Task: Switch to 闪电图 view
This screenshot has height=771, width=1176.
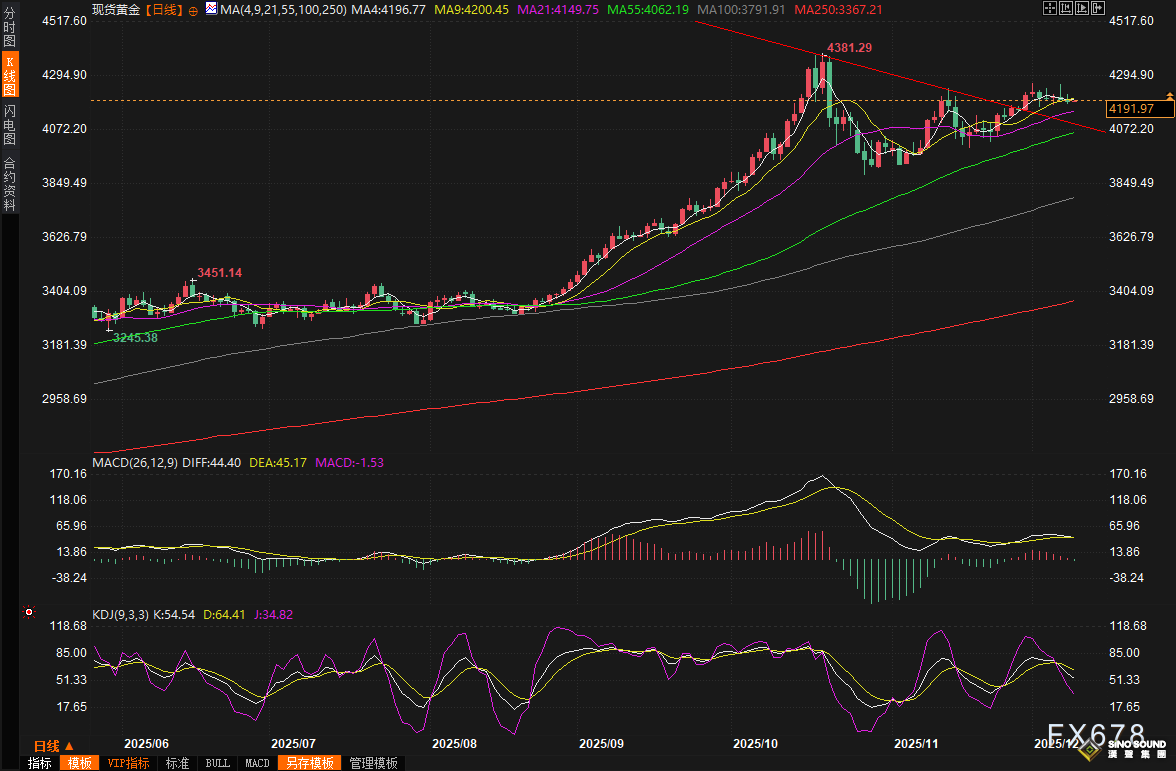Action: (10, 124)
